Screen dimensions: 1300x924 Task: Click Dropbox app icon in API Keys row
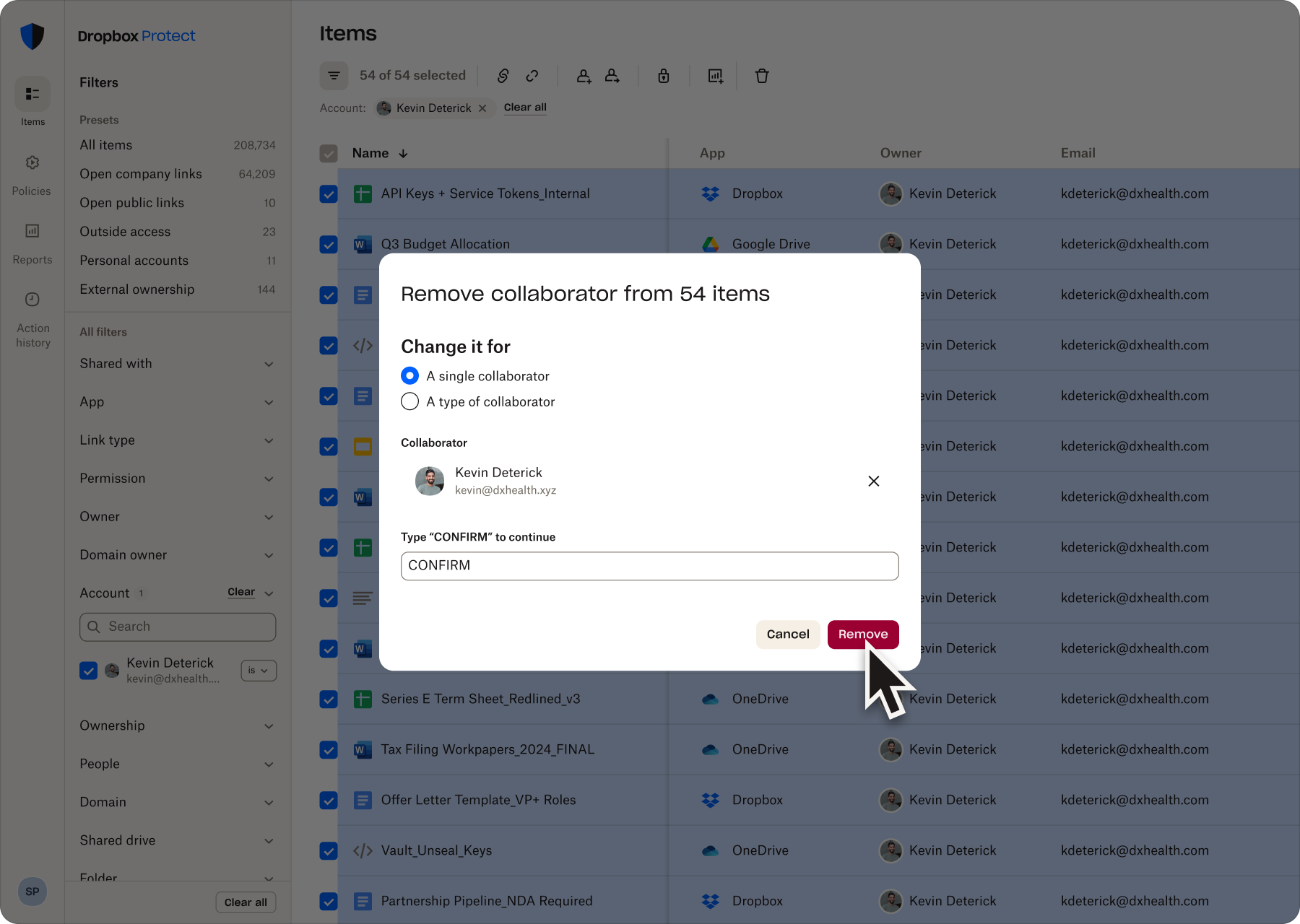click(x=711, y=193)
